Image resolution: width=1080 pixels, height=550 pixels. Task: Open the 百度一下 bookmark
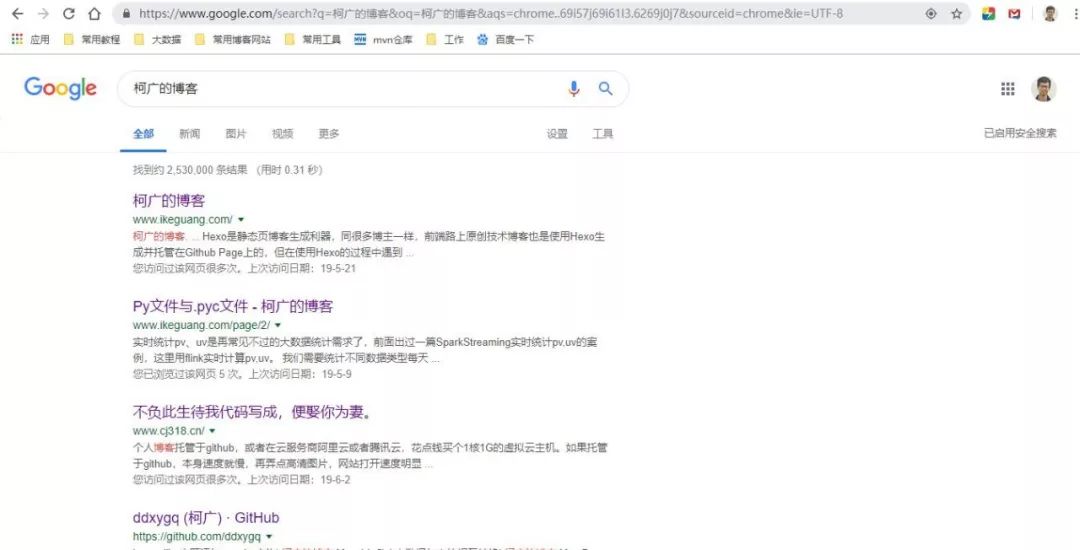coord(506,39)
